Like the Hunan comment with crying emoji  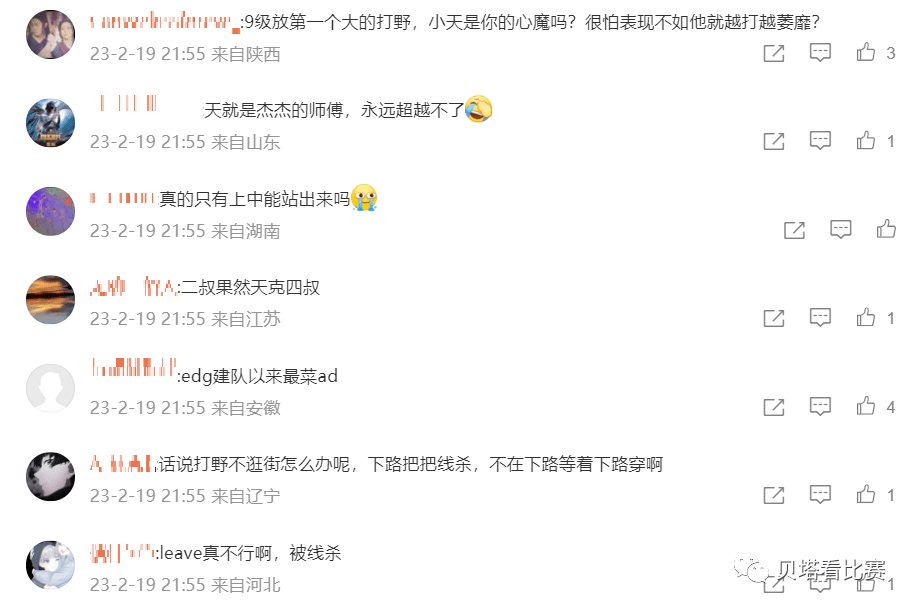point(886,229)
